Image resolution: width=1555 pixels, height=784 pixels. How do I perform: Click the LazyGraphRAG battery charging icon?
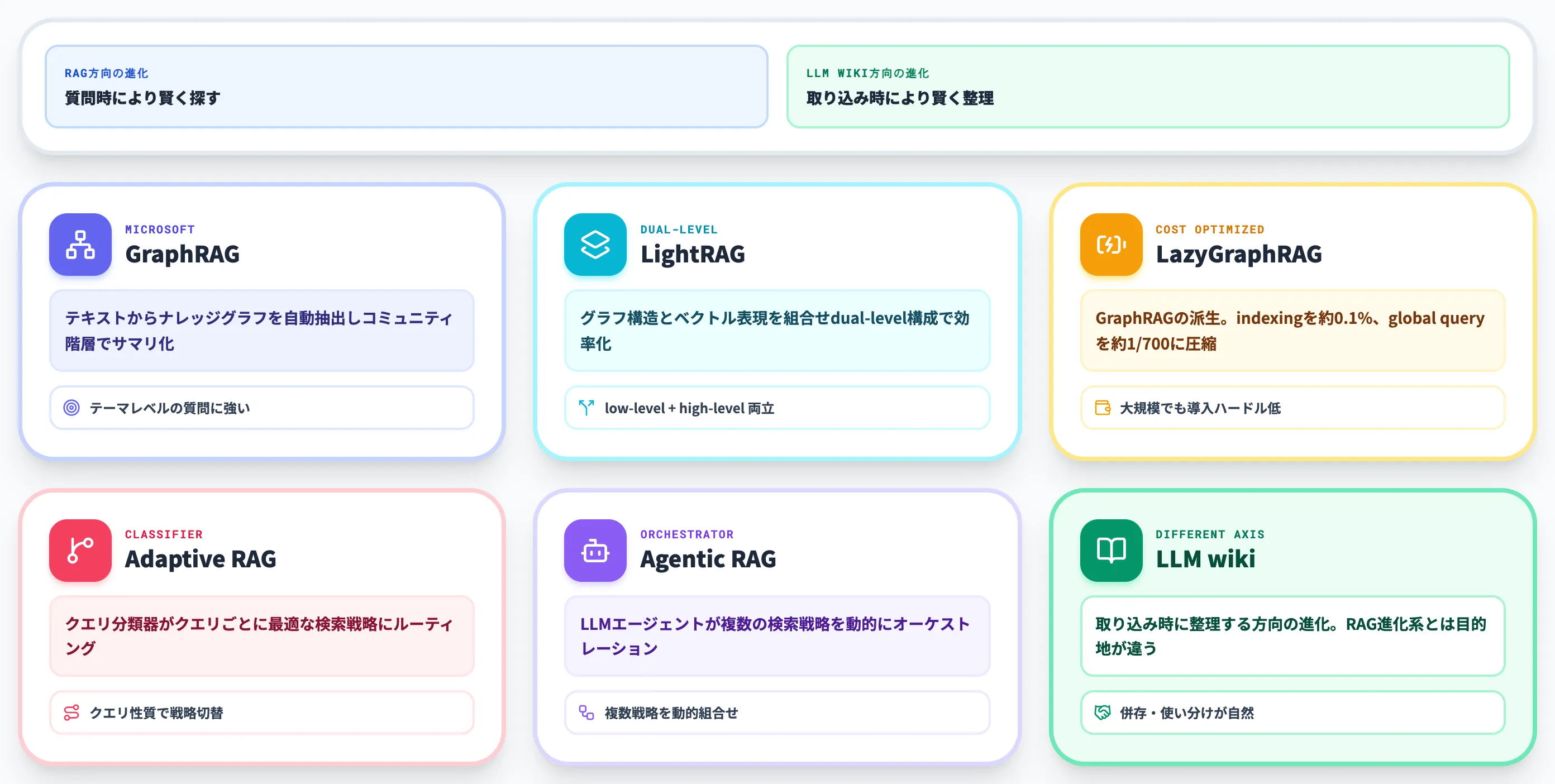[1112, 245]
